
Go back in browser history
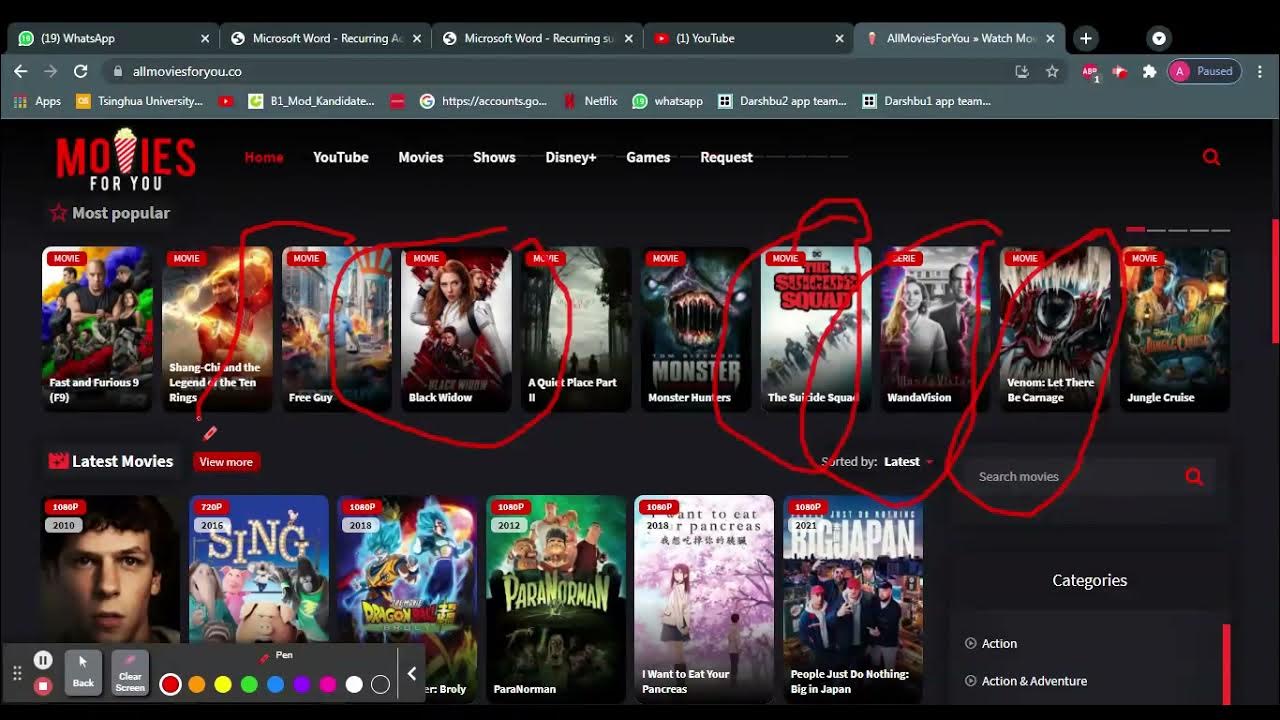click(x=21, y=72)
